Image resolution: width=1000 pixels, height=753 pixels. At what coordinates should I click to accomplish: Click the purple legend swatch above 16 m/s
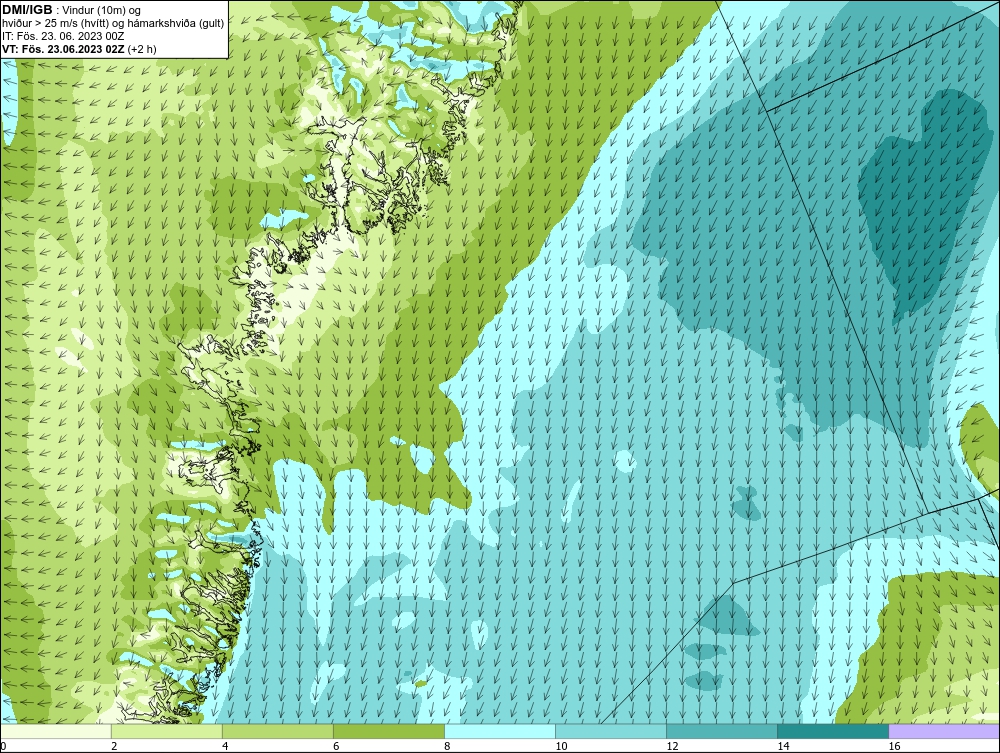point(944,731)
